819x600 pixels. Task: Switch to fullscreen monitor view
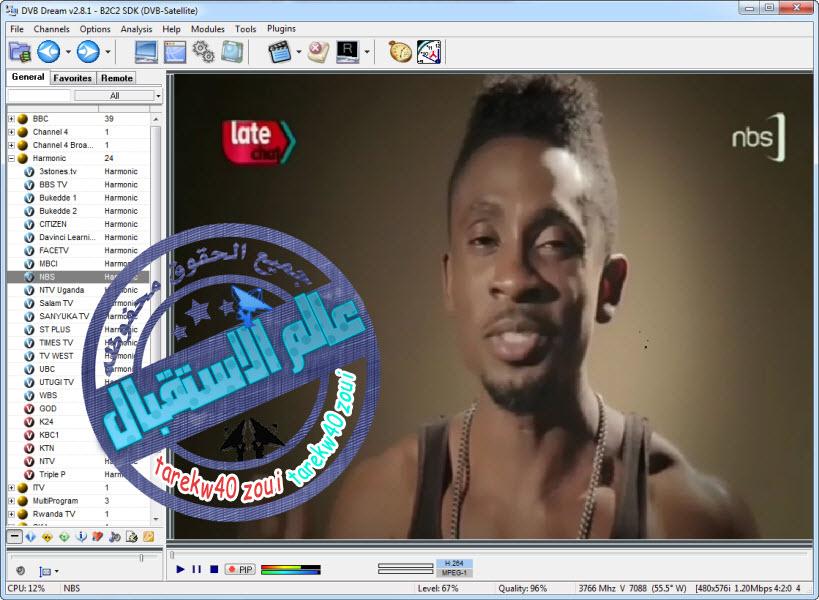(x=146, y=52)
